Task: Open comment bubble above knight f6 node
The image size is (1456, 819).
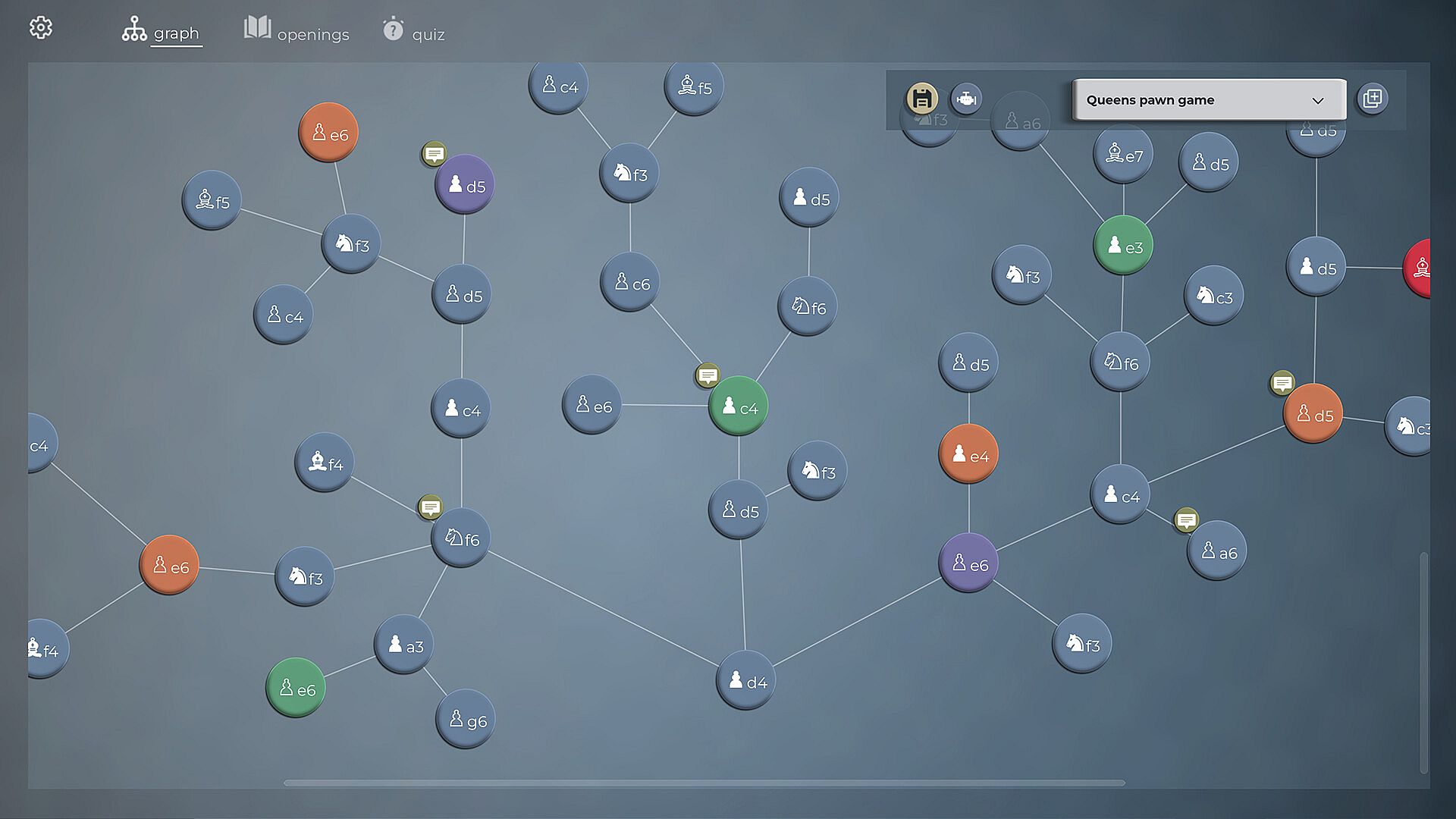Action: coord(430,507)
